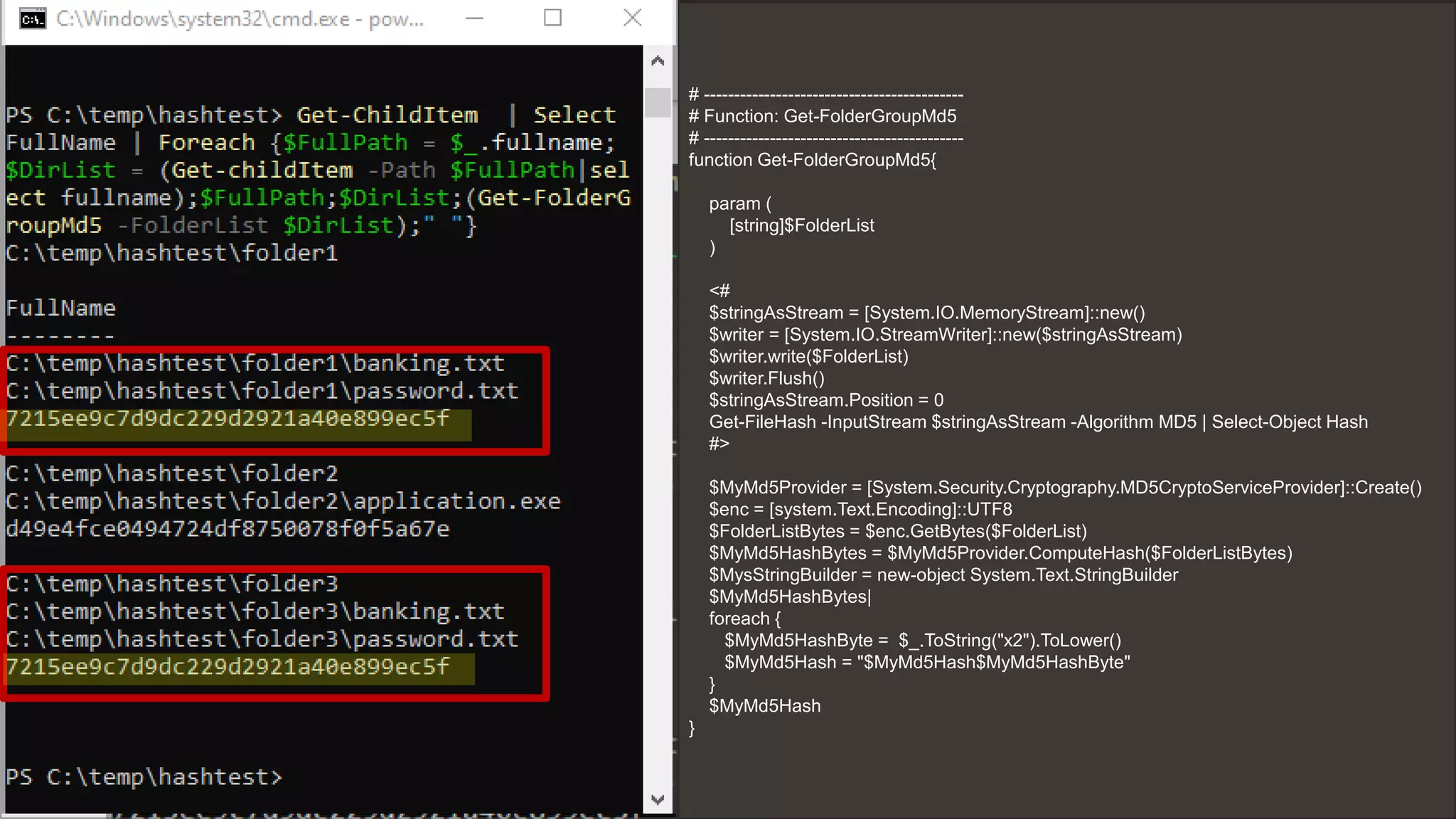The height and width of the screenshot is (819, 1456).
Task: Click the '$FolderListBytes = $enc.GetBytes' line
Action: pos(898,531)
